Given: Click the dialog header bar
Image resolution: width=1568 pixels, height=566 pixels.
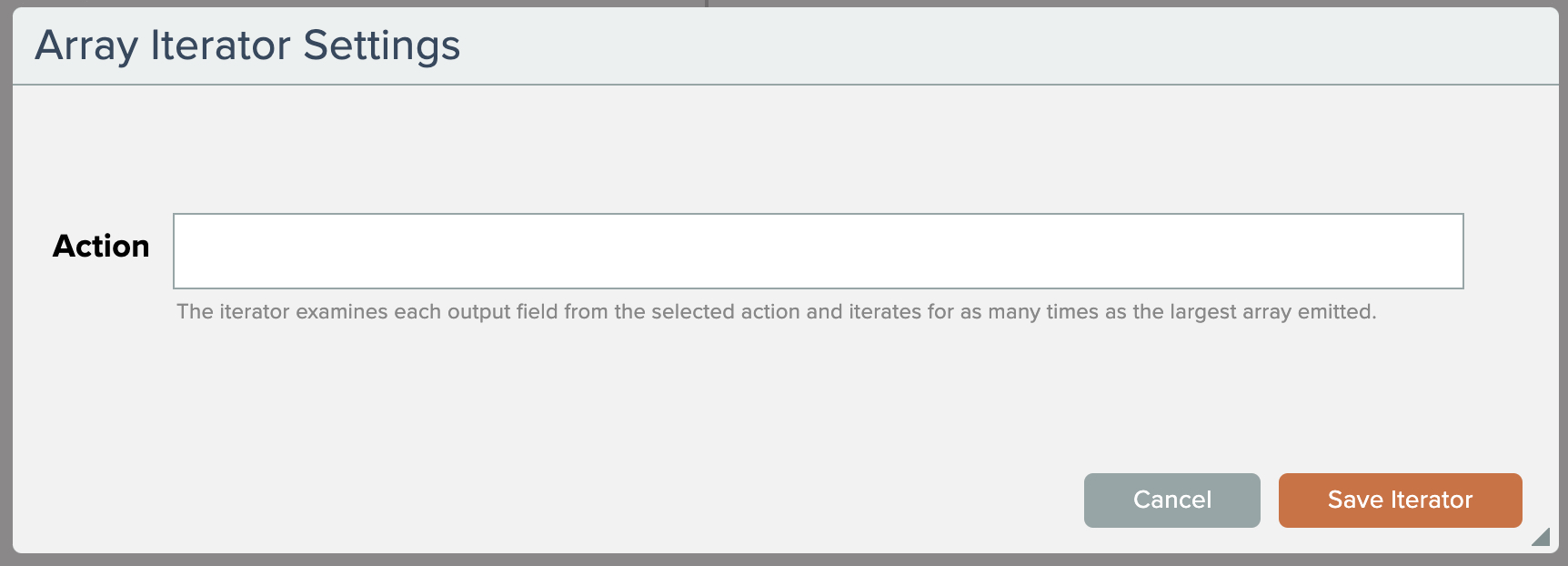Looking at the screenshot, I should tap(910, 45).
